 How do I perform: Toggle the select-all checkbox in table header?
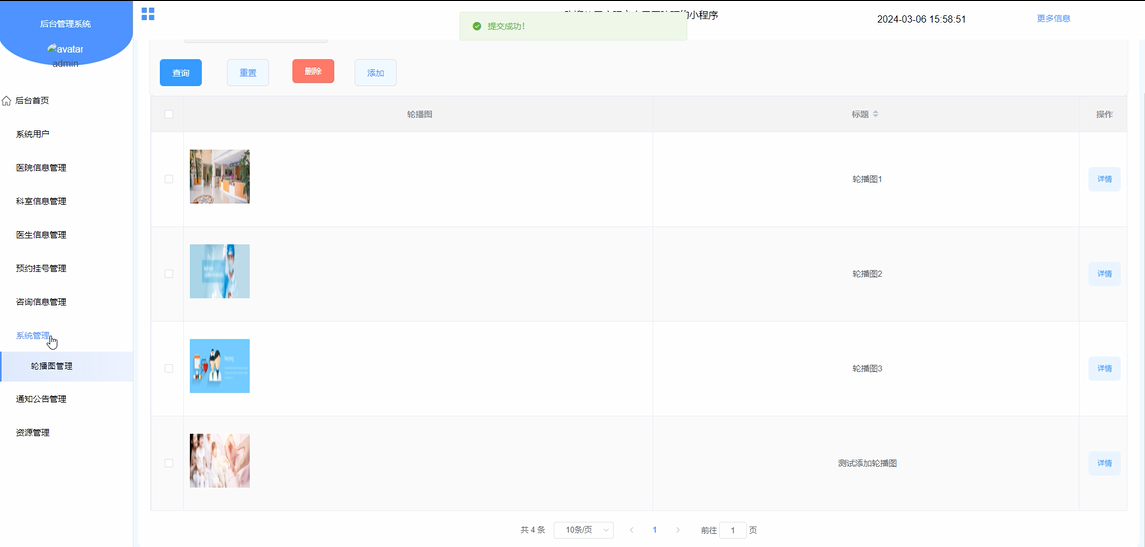[x=169, y=115]
